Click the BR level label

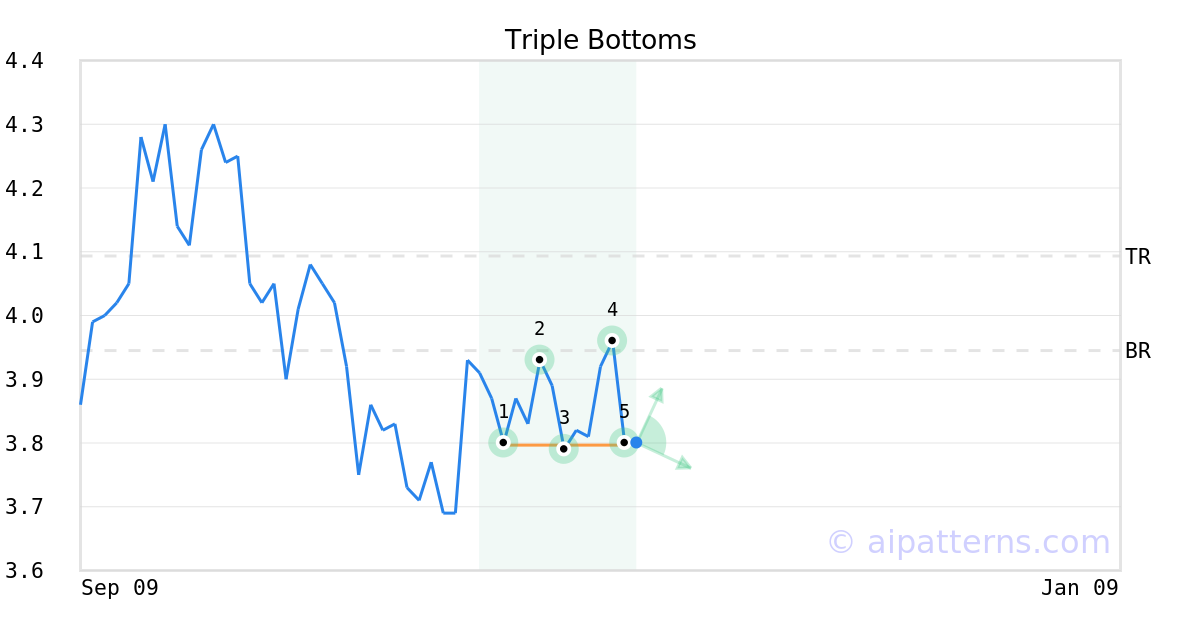[x=1138, y=351]
